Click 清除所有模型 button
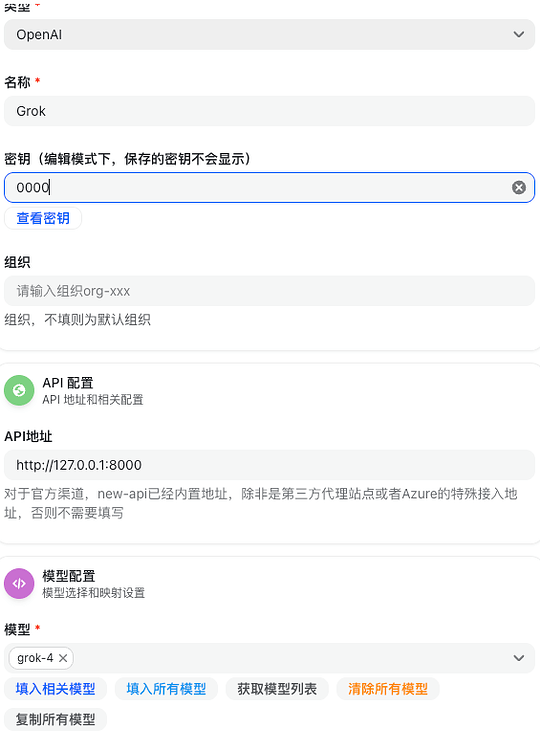 pyautogui.click(x=388, y=689)
